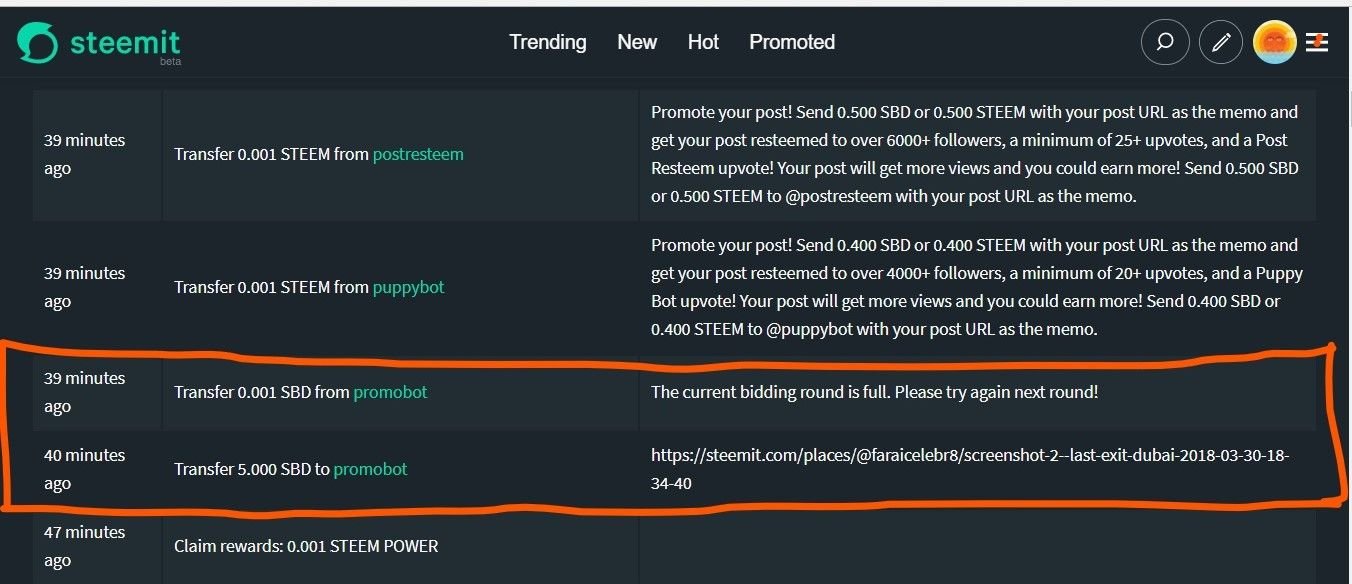
Task: Click the Steemit logo icon
Action: (x=38, y=43)
